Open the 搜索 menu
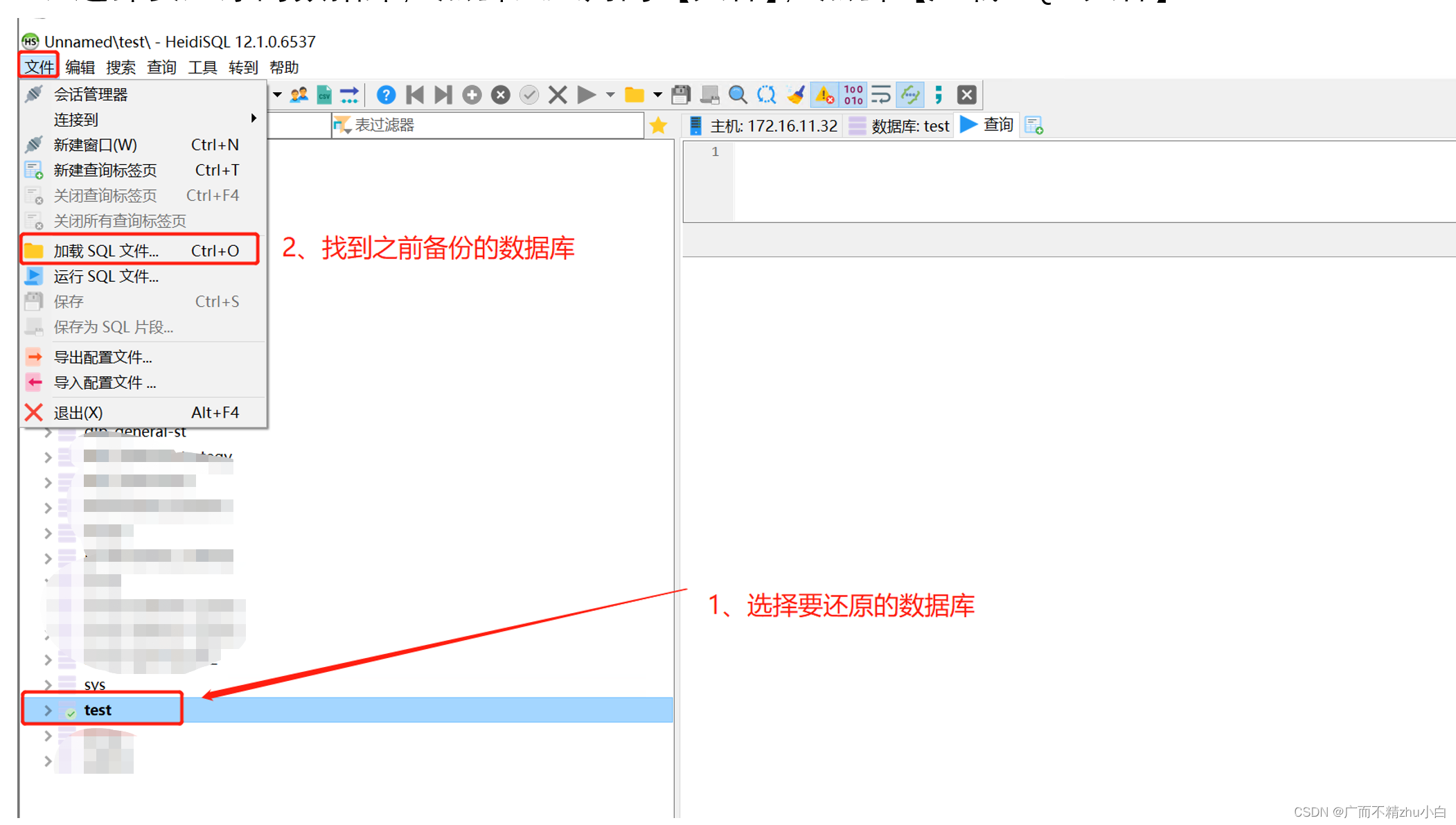This screenshot has width=1456, height=825. [121, 67]
